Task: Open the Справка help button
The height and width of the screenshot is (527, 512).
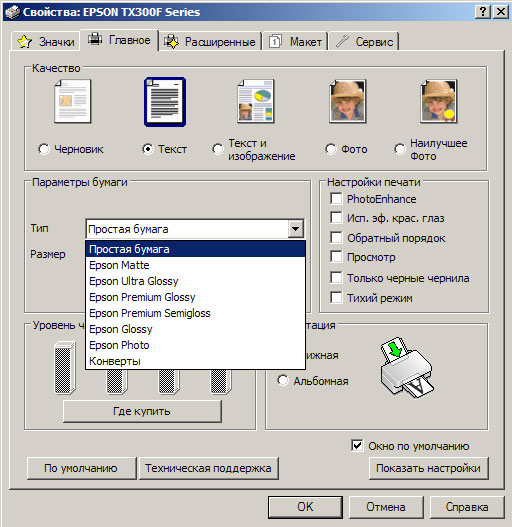Action: [467, 506]
